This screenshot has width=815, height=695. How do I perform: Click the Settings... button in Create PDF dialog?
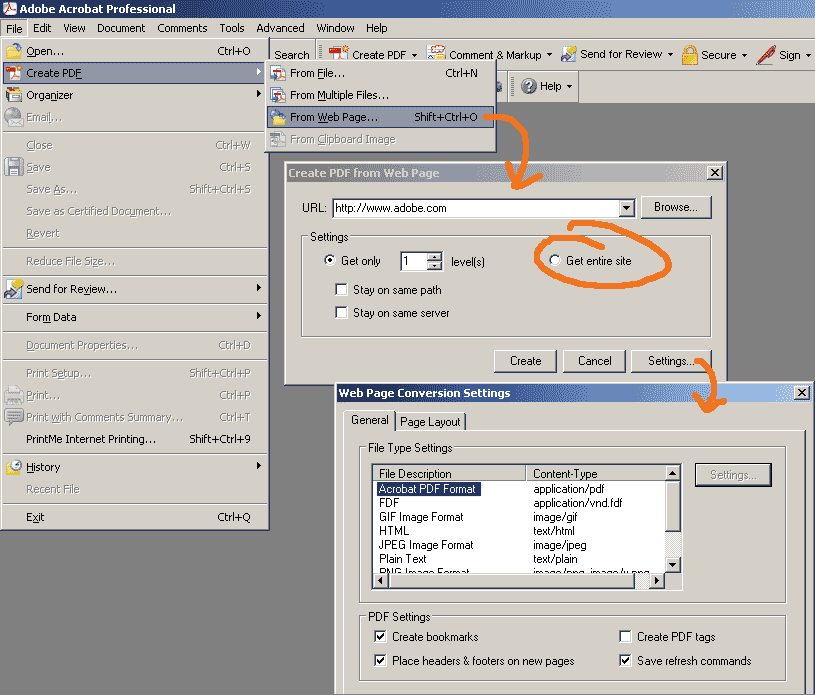[671, 361]
